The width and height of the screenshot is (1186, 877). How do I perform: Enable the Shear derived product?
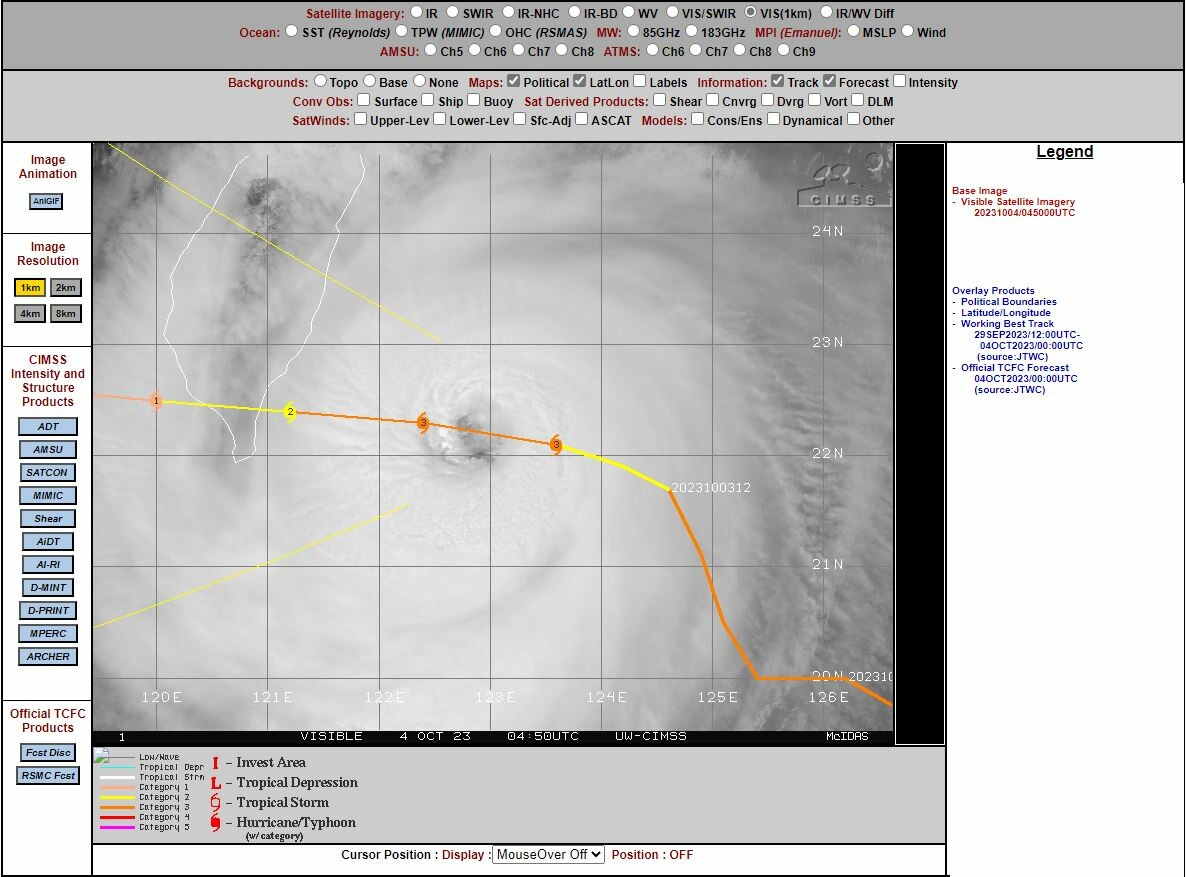pyautogui.click(x=660, y=100)
